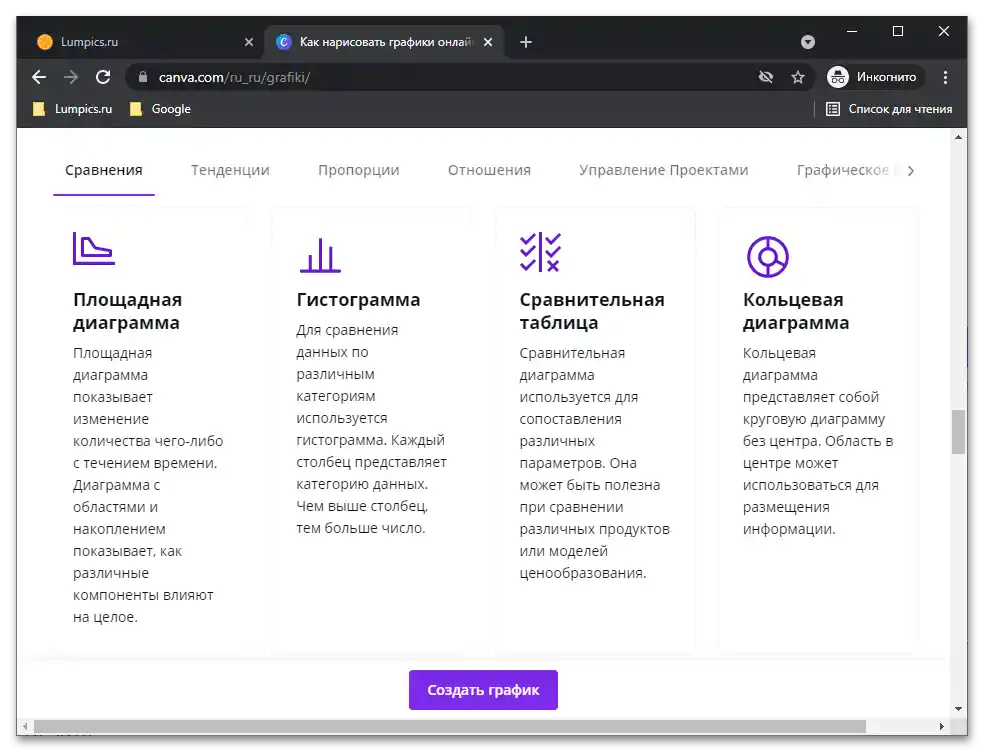Maximize the browser window

pyautogui.click(x=898, y=31)
